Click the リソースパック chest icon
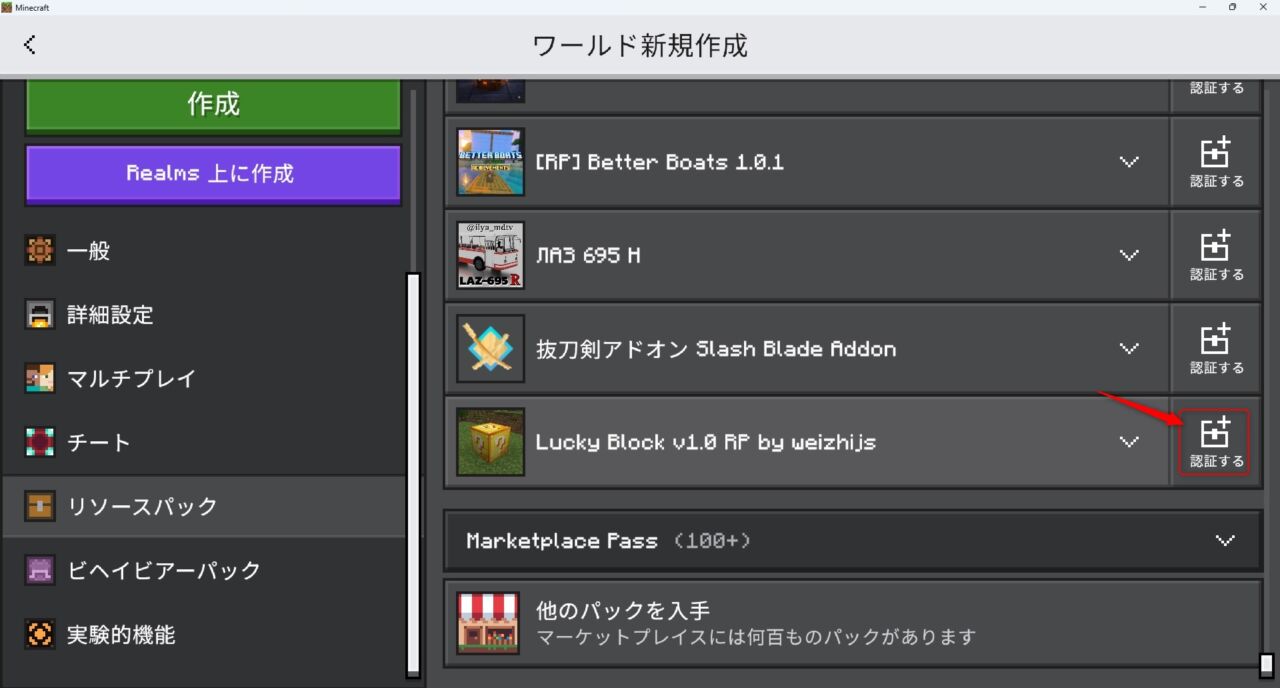1280x688 pixels. coord(40,507)
